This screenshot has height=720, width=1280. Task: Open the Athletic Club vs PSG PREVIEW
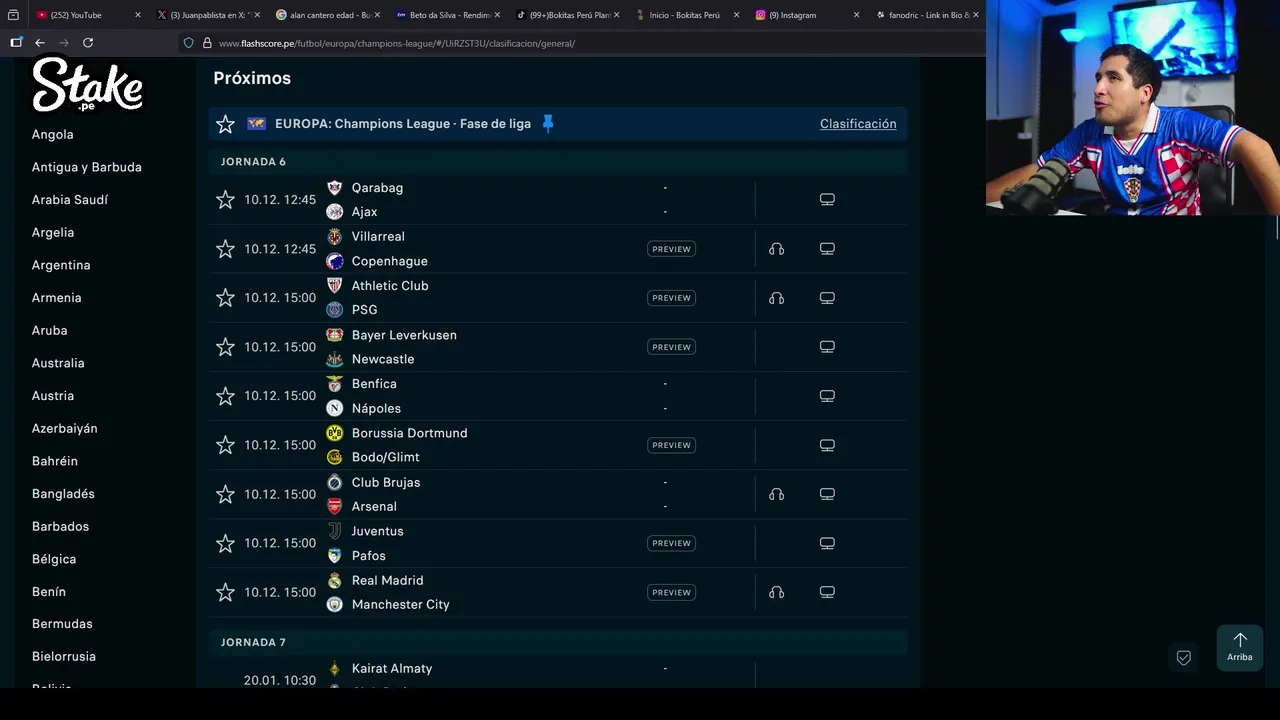(x=671, y=298)
